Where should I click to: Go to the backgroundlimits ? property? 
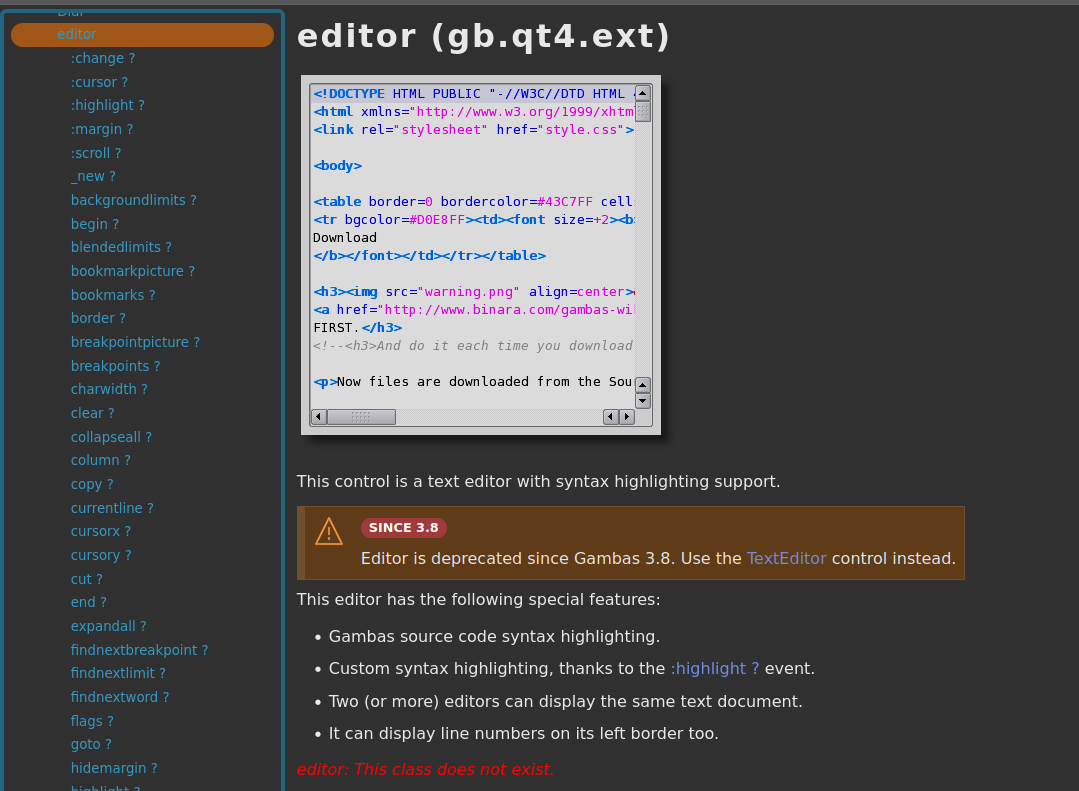(133, 200)
